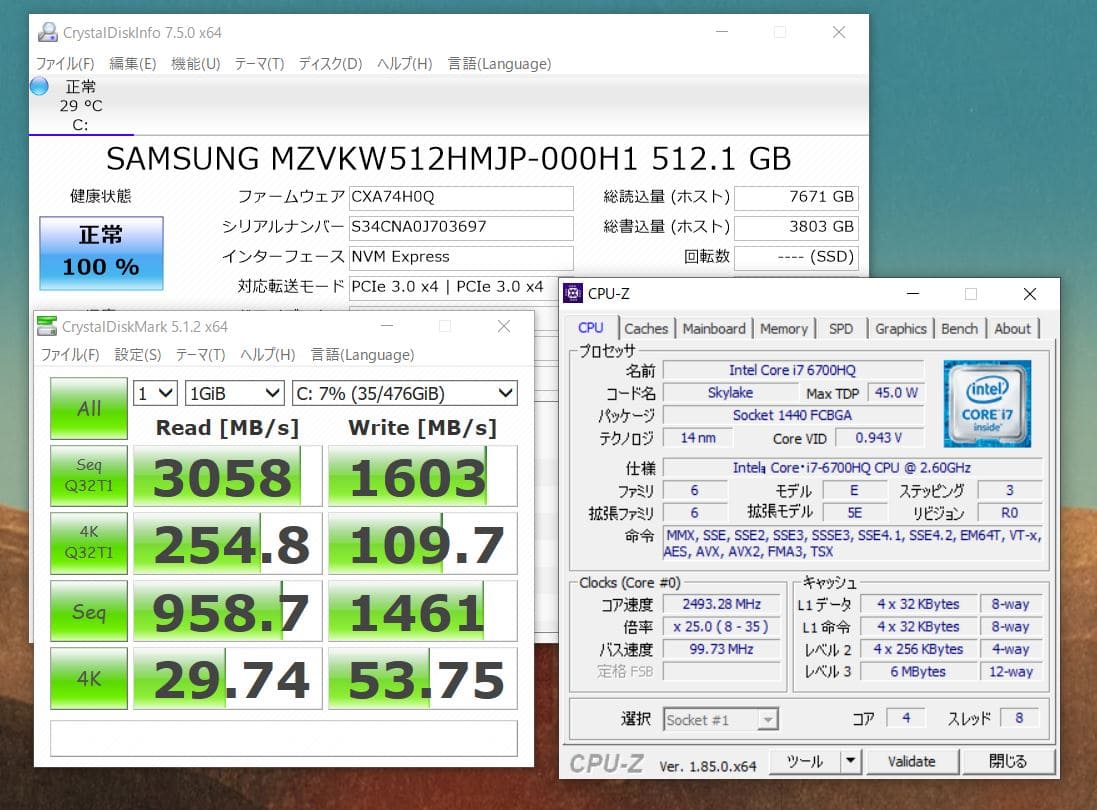Open the 機能(U) menu in CrystalDiskInfo
Image resolution: width=1097 pixels, height=810 pixels.
tap(195, 64)
